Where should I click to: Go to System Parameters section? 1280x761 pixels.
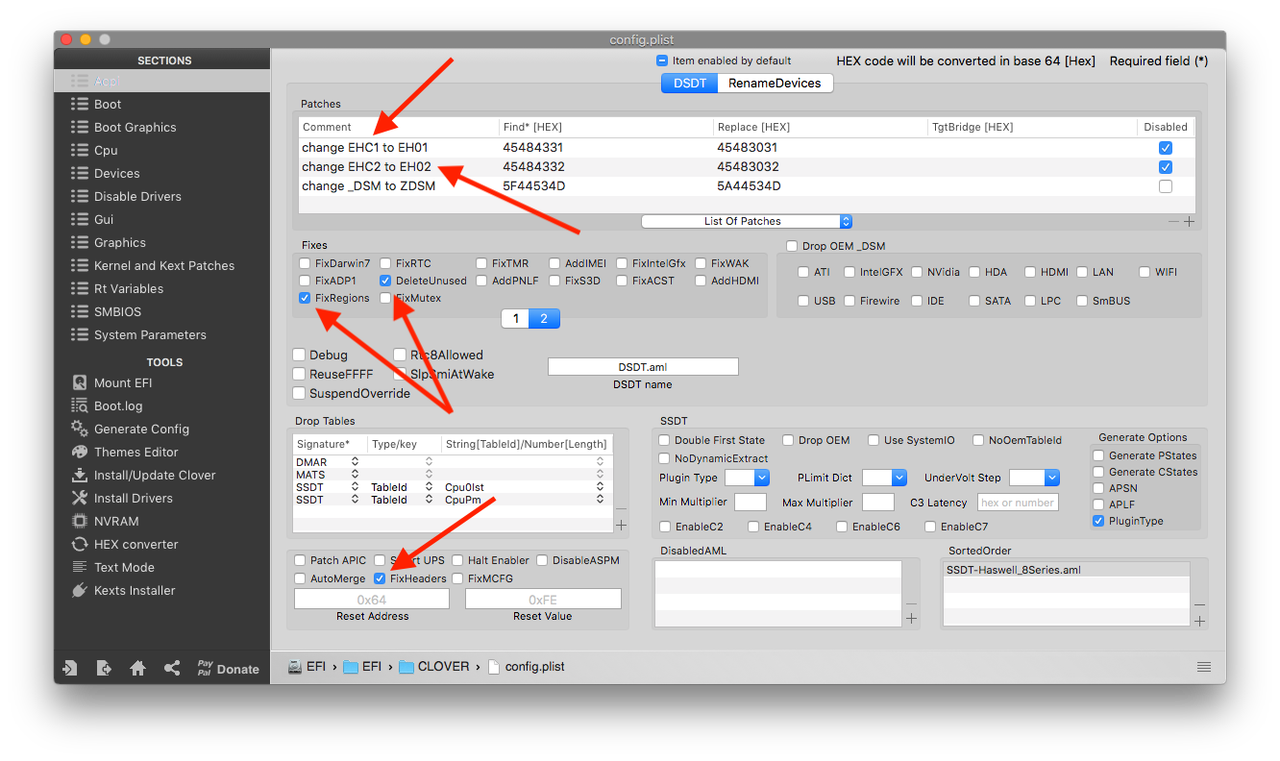coord(150,334)
